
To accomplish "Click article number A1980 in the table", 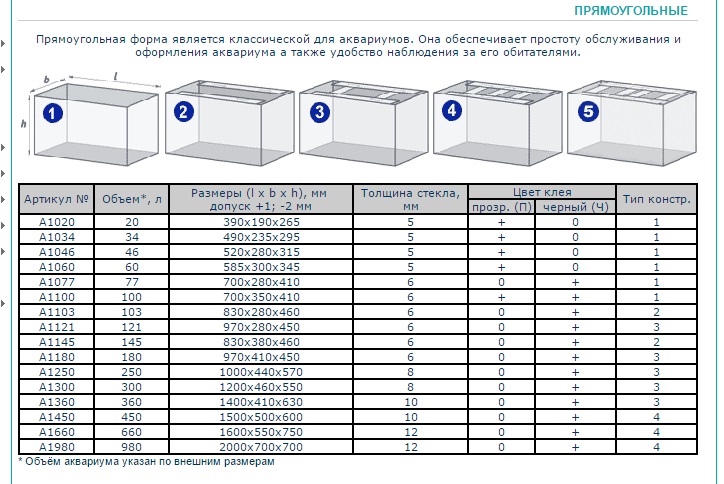I will tap(57, 446).
